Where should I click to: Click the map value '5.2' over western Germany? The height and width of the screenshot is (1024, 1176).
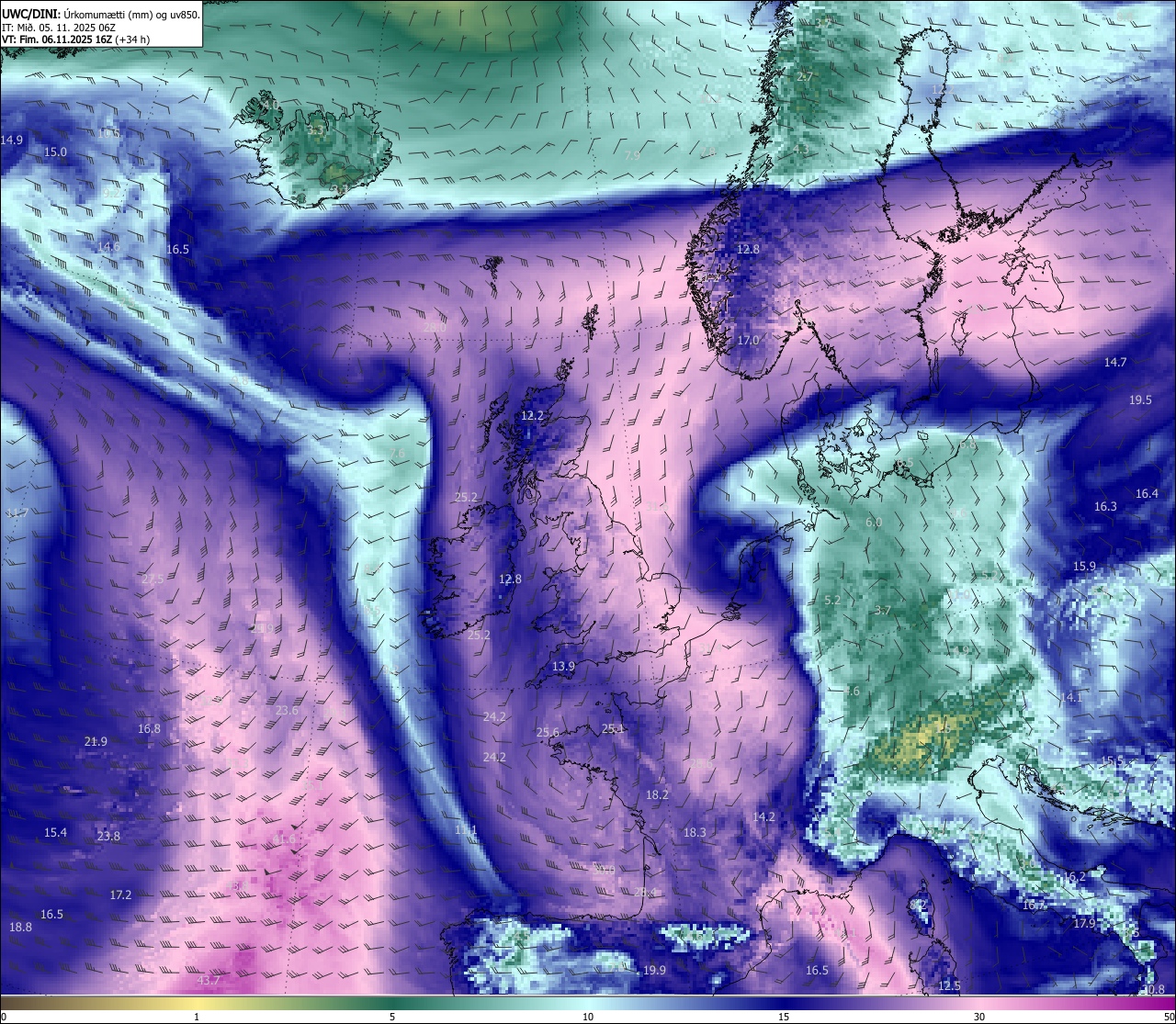(x=833, y=601)
